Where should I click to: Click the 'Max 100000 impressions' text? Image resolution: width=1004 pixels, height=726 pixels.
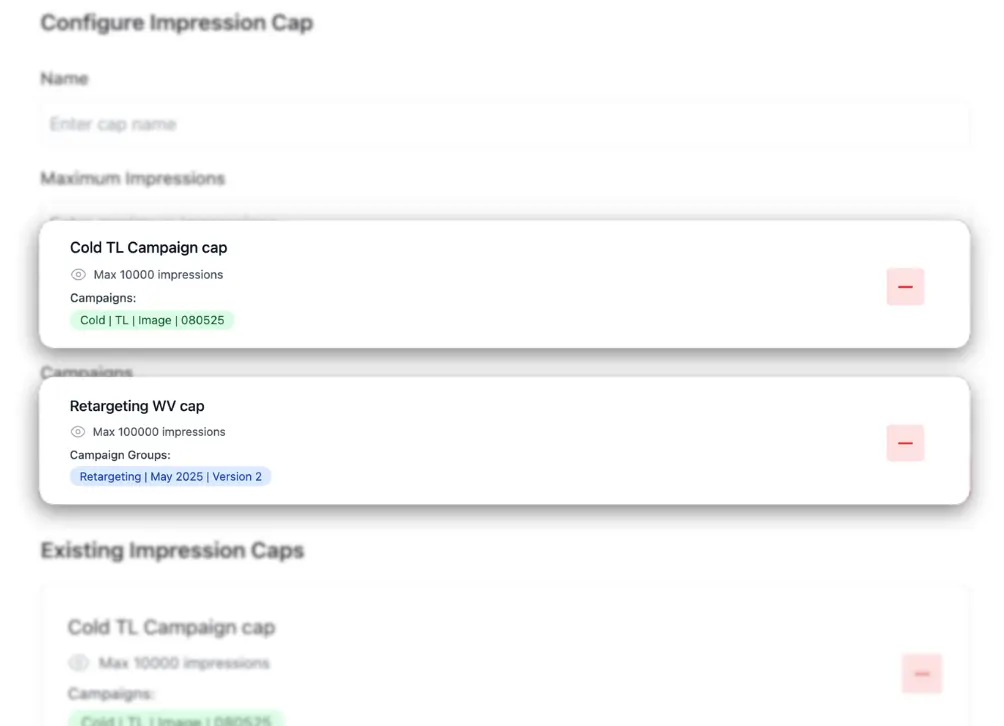pyautogui.click(x=159, y=432)
